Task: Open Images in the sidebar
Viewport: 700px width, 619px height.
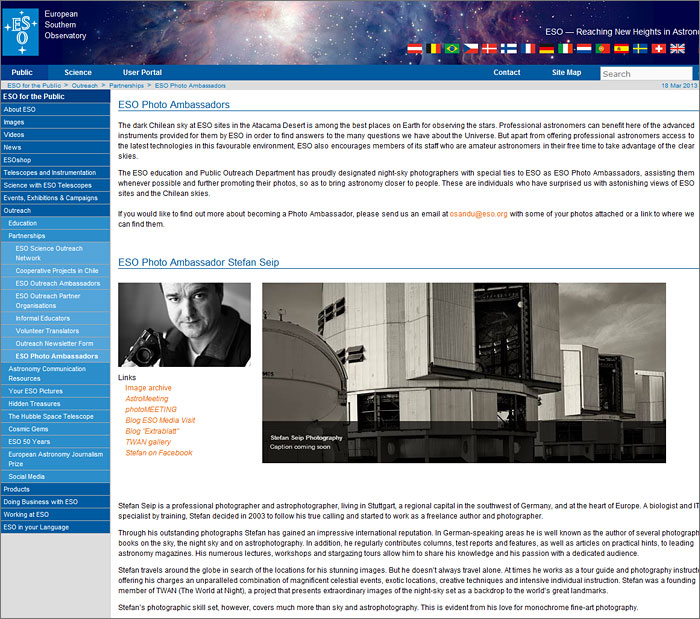Action: coord(55,122)
